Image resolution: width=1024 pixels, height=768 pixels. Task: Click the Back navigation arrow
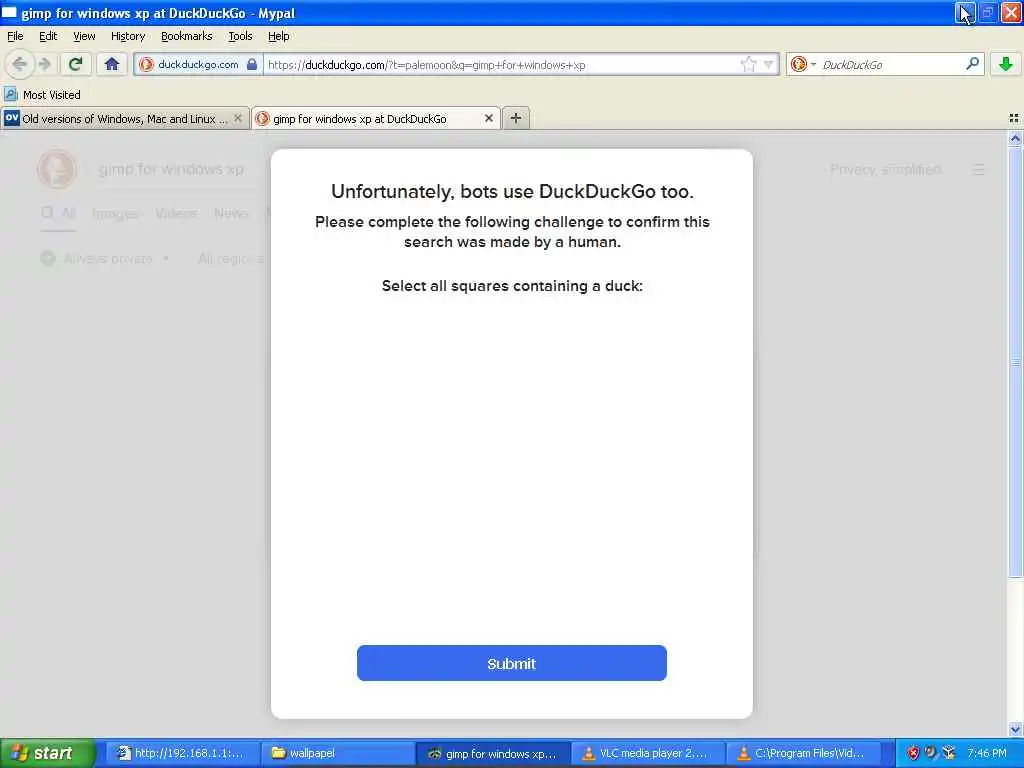19,64
